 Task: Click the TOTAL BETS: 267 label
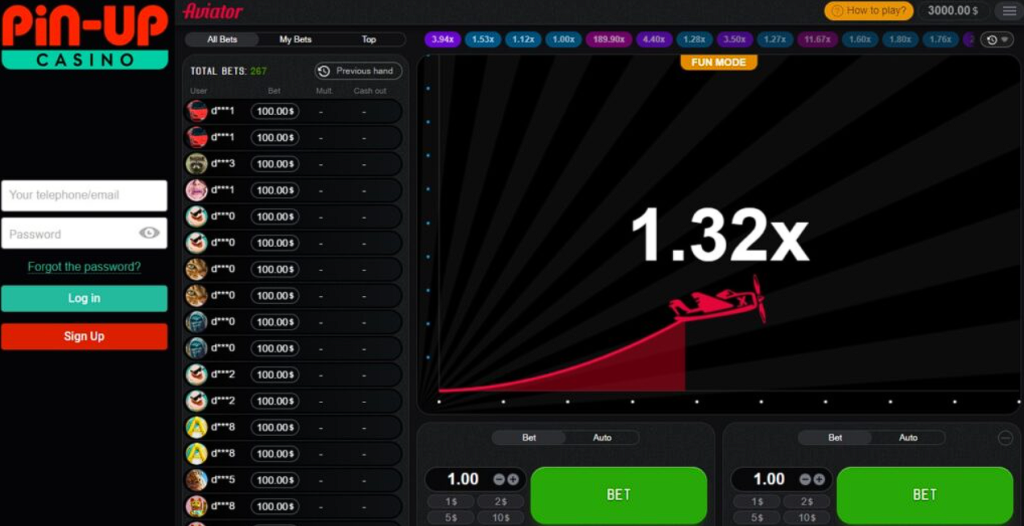point(229,71)
